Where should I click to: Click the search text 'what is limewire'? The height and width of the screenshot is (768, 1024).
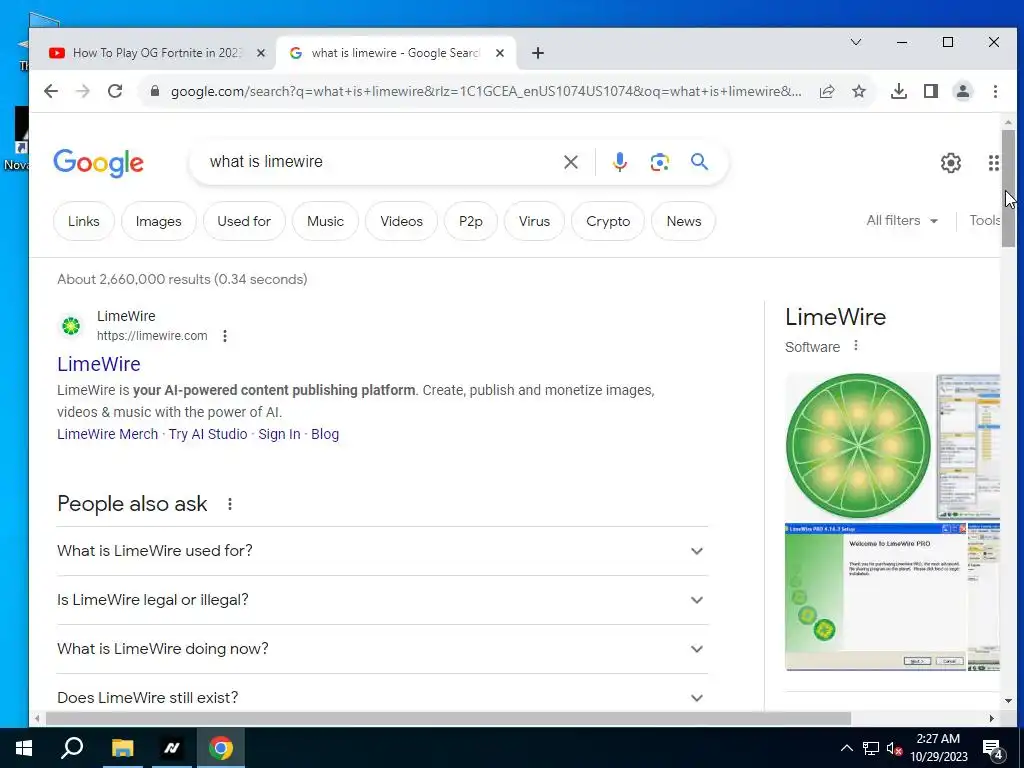266,161
